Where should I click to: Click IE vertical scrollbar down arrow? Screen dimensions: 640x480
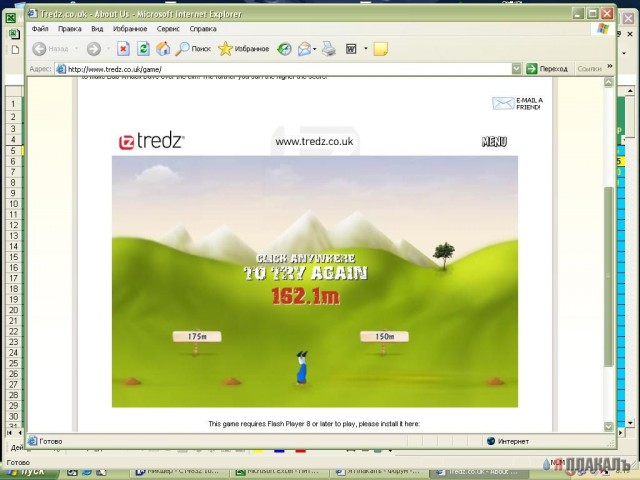click(x=609, y=426)
